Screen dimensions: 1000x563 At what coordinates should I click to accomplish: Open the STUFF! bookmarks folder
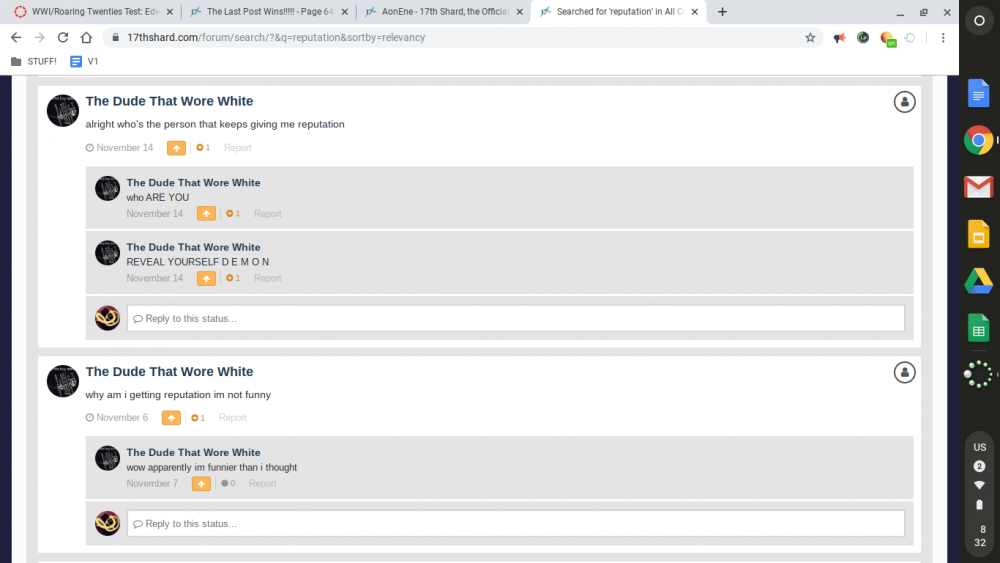point(34,61)
